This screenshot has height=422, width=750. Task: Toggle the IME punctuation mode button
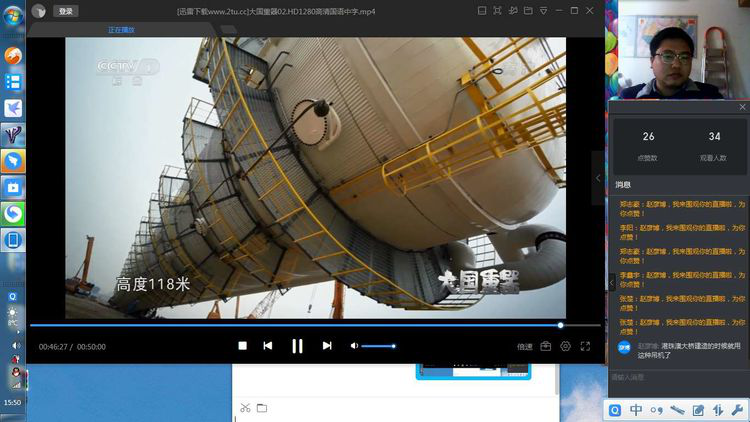pyautogui.click(x=656, y=411)
